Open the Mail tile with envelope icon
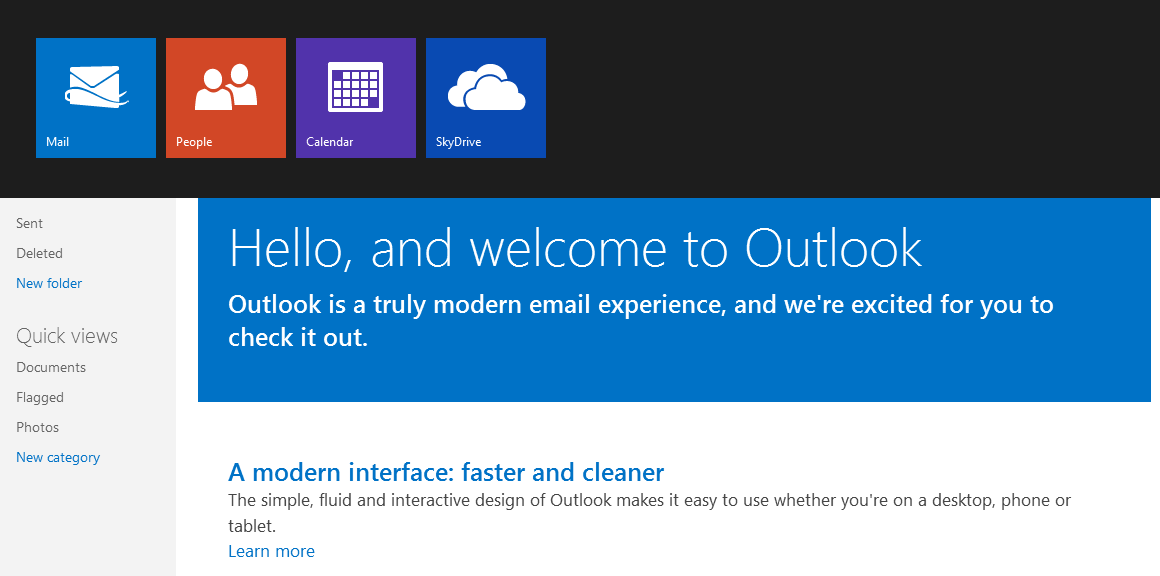Image resolution: width=1160 pixels, height=576 pixels. [x=96, y=98]
